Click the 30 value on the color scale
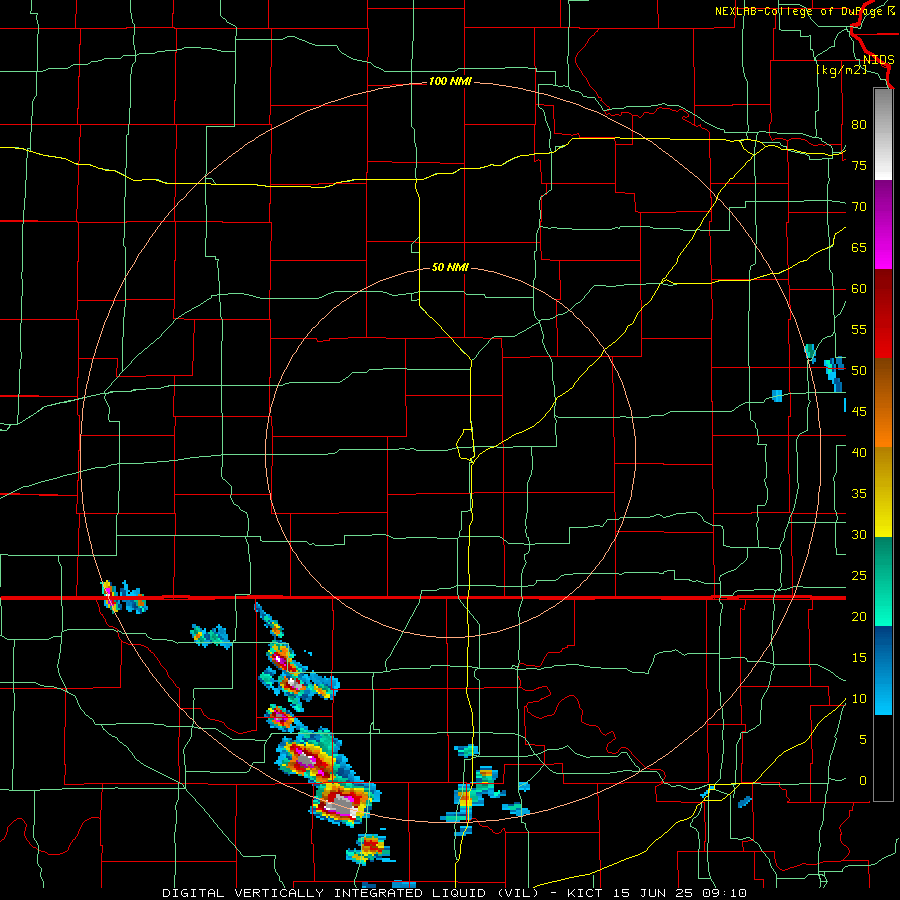 [x=859, y=534]
